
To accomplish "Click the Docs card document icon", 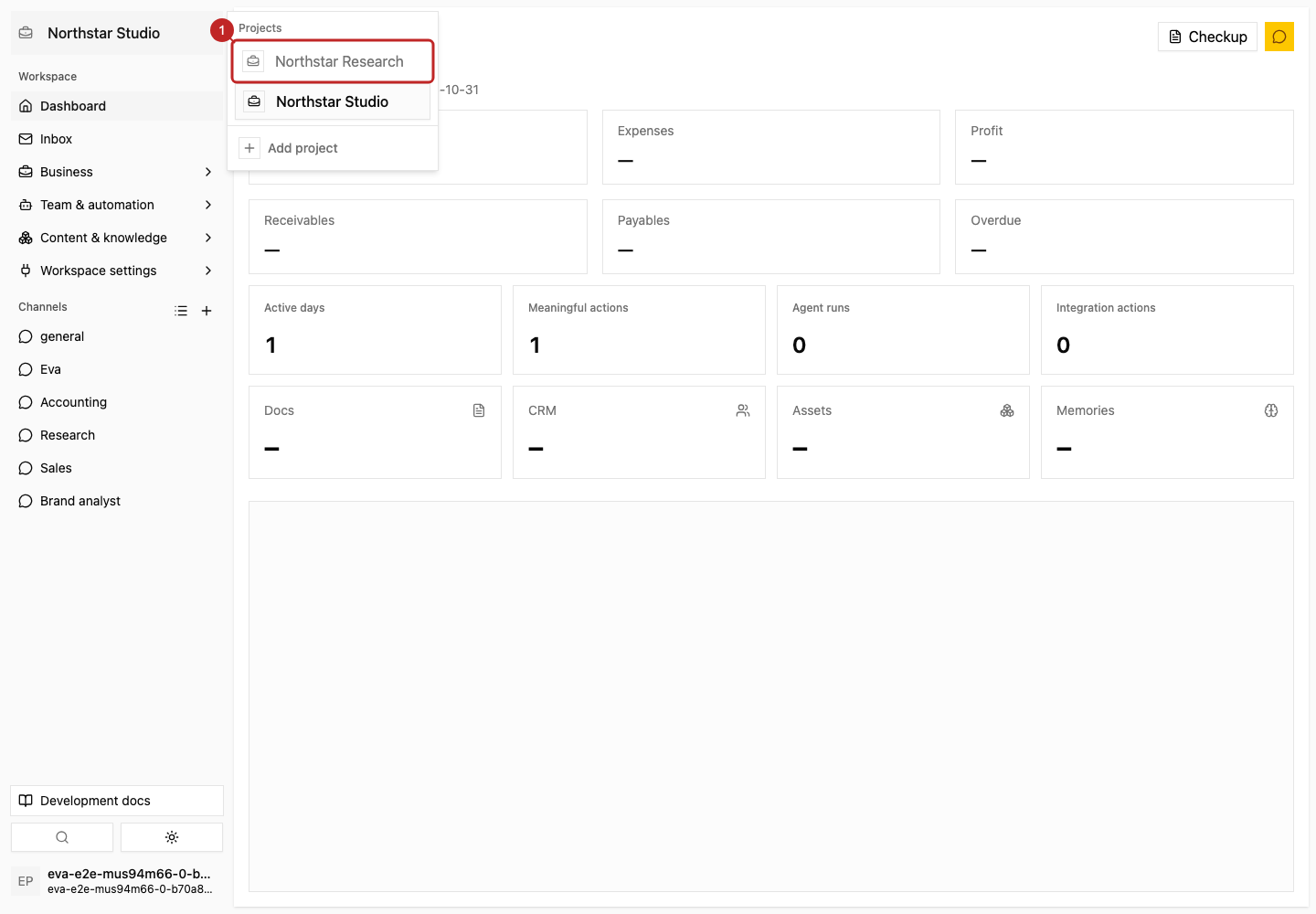I will pyautogui.click(x=479, y=410).
